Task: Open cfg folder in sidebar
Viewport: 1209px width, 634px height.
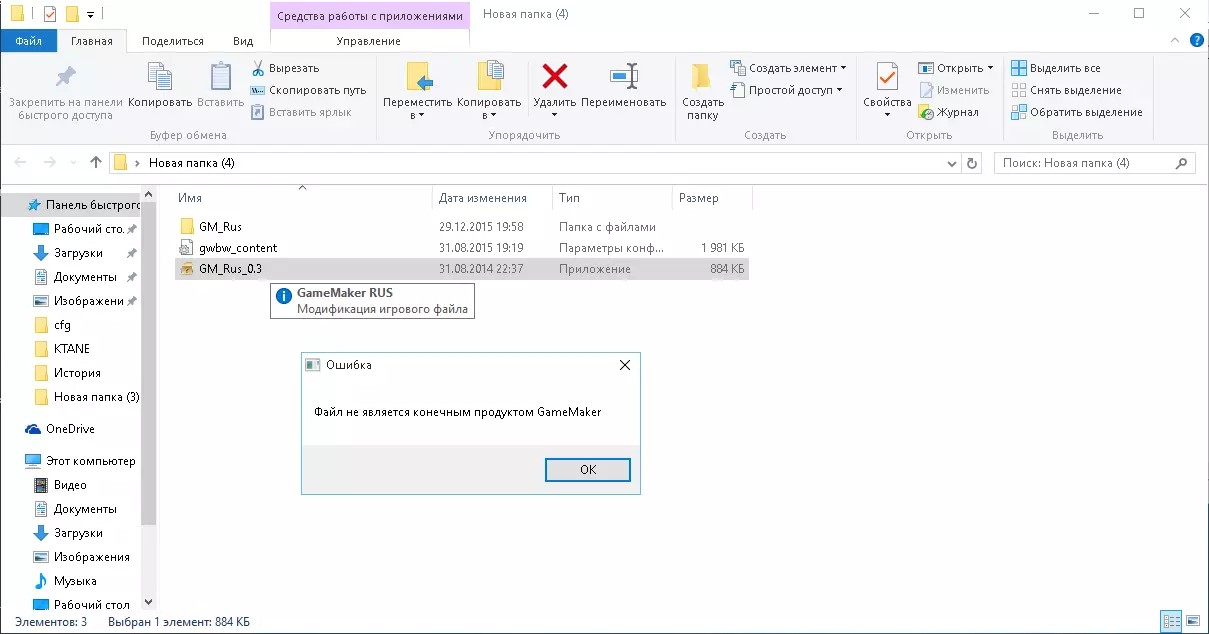Action: (x=62, y=325)
